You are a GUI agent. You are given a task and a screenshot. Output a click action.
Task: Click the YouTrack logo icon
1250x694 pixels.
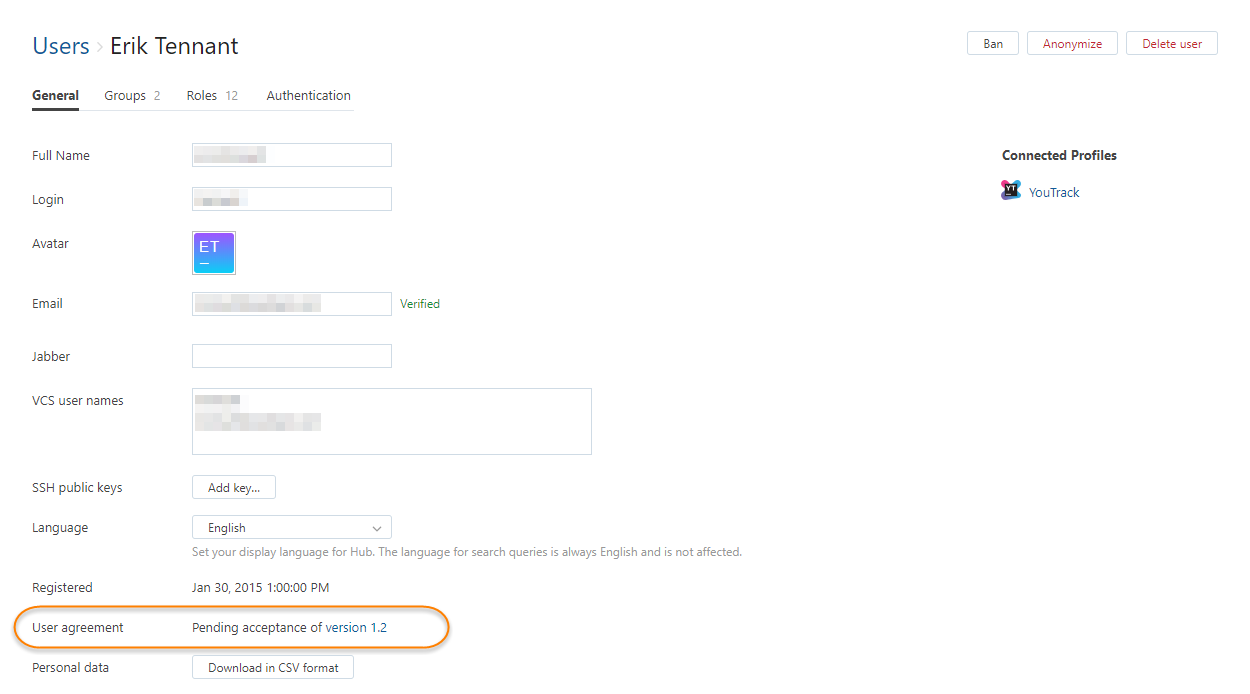[1011, 190]
